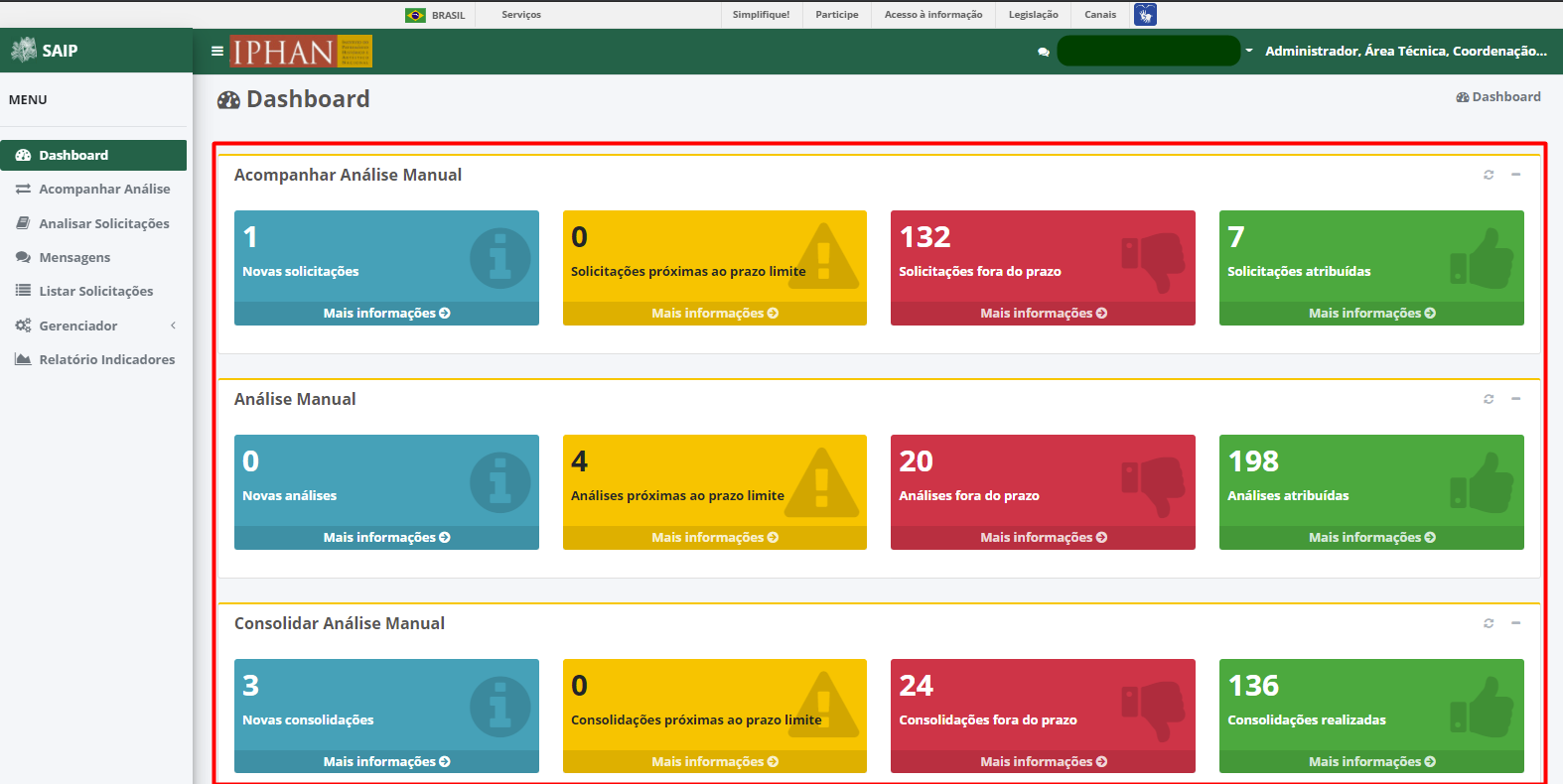
Task: Click warning icon on Consolidações próximas ao prazo card
Action: tap(822, 706)
